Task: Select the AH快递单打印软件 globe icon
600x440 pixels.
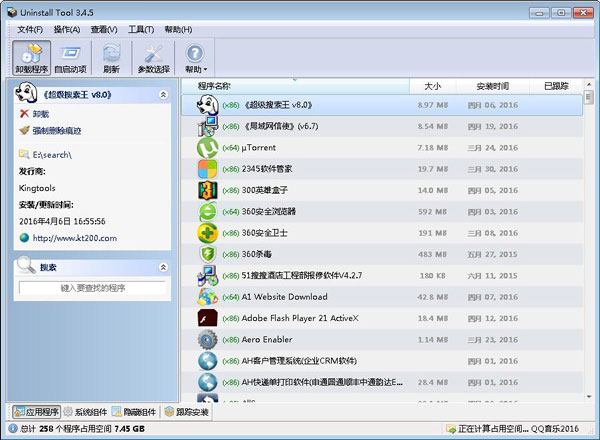Action: pyautogui.click(x=207, y=382)
